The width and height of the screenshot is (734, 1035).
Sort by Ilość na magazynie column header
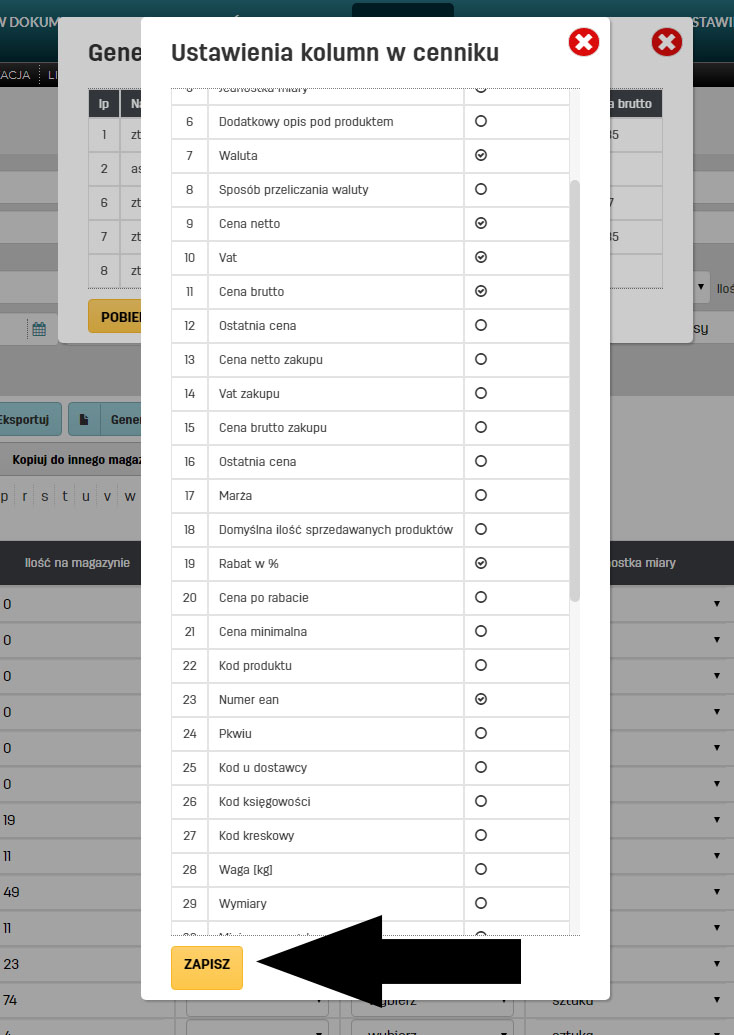tap(77, 563)
